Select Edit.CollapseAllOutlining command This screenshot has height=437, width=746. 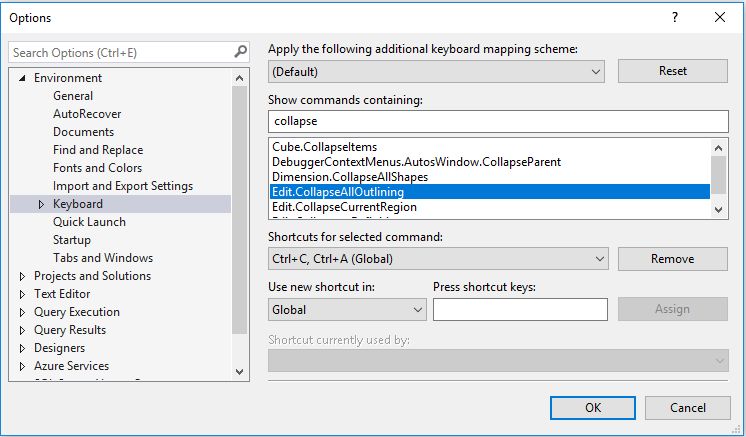490,192
